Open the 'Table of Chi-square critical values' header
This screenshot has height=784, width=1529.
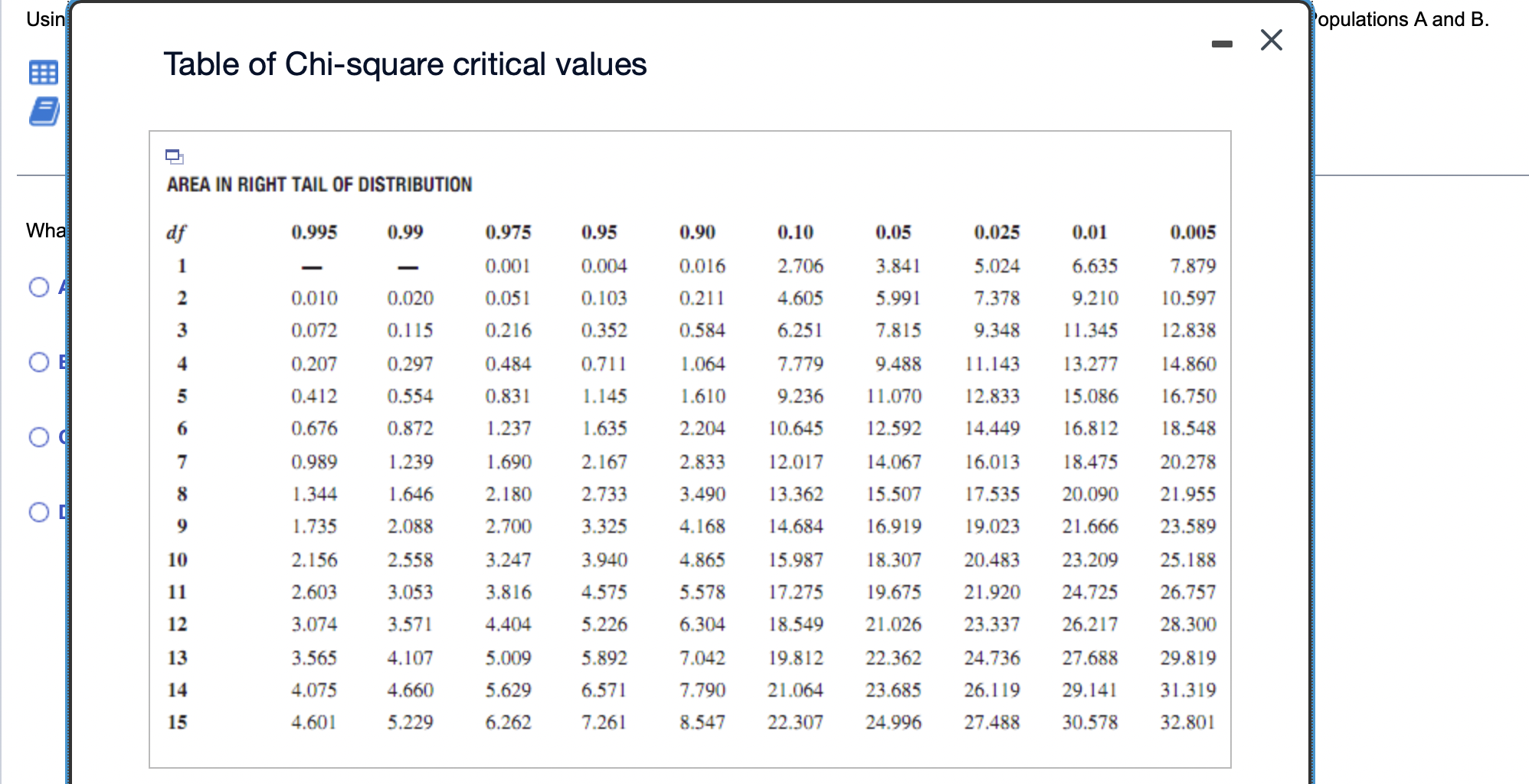click(405, 65)
